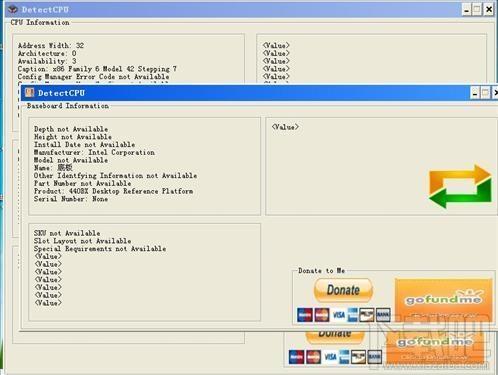The image size is (498, 375).
Task: Select 'Slot Layout not Available' text
Action: pyautogui.click(x=82, y=241)
